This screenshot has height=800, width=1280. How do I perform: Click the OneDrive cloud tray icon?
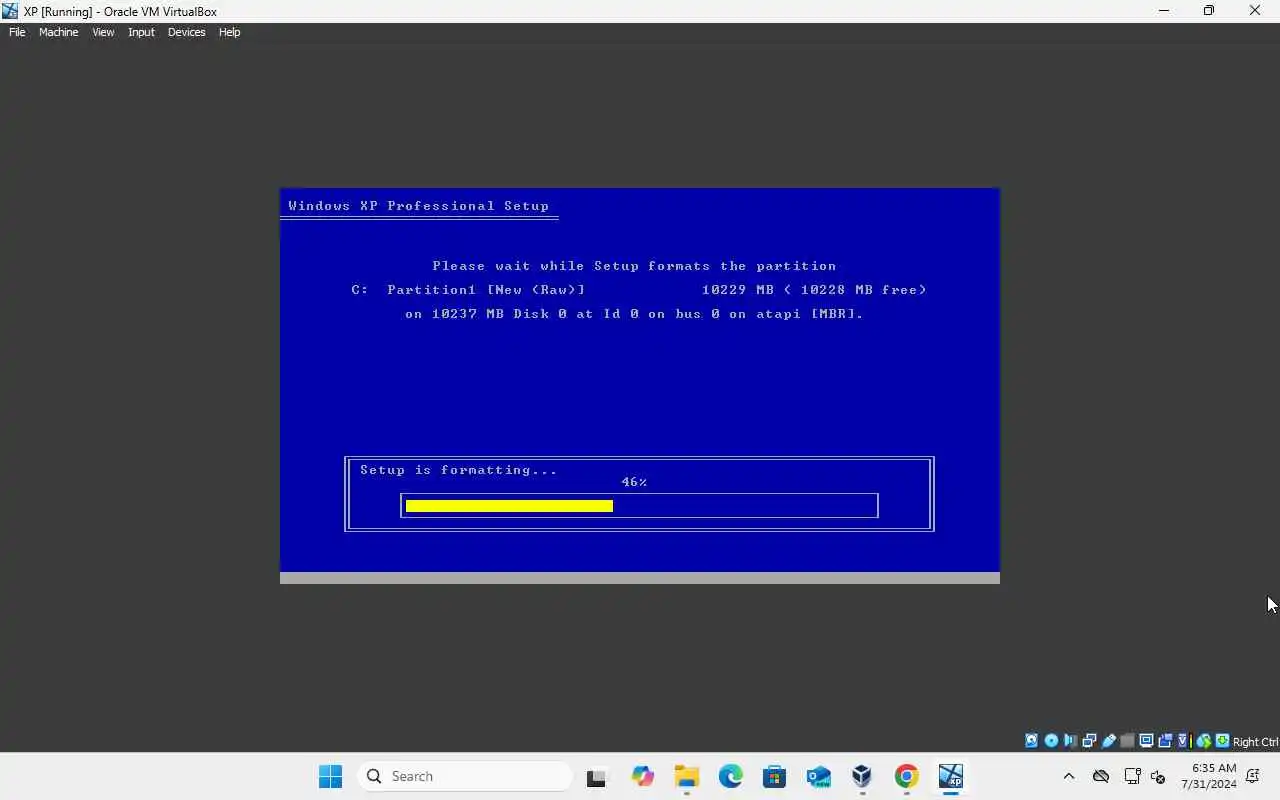tap(1101, 776)
